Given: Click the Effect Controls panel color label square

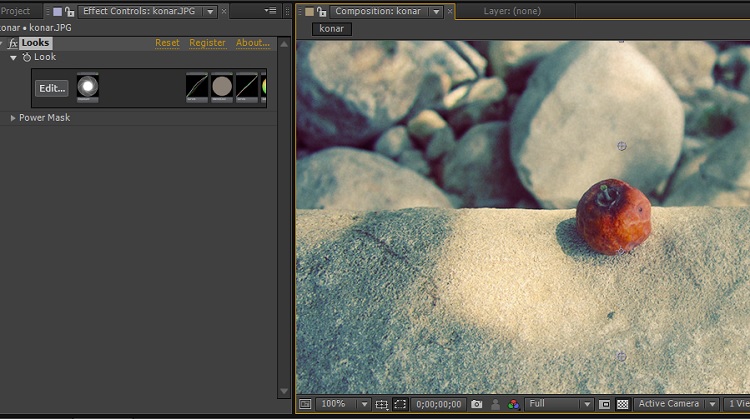Looking at the screenshot, I should [57, 11].
